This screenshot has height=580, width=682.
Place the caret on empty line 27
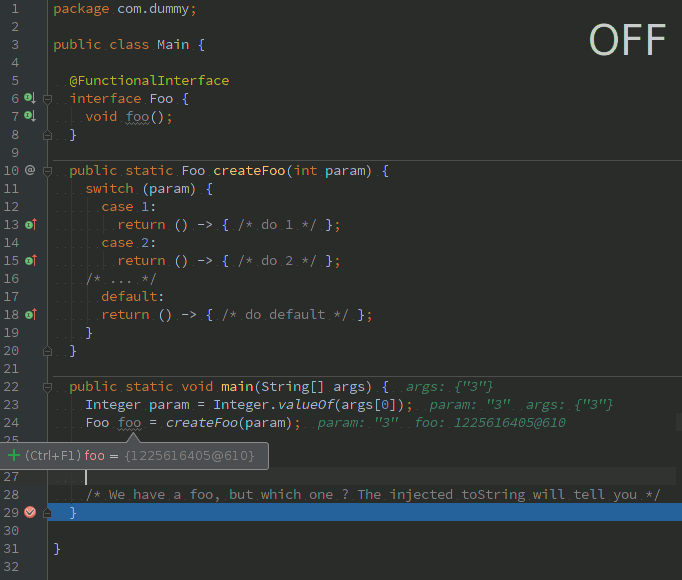pyautogui.click(x=364, y=476)
